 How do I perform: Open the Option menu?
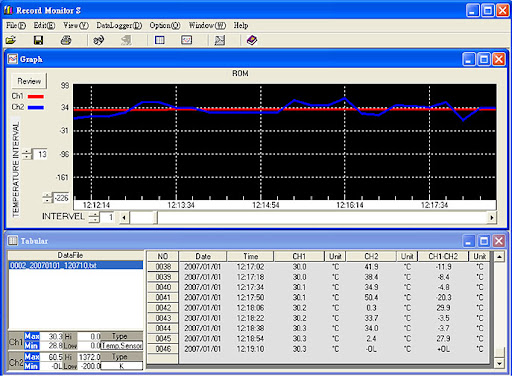click(165, 25)
